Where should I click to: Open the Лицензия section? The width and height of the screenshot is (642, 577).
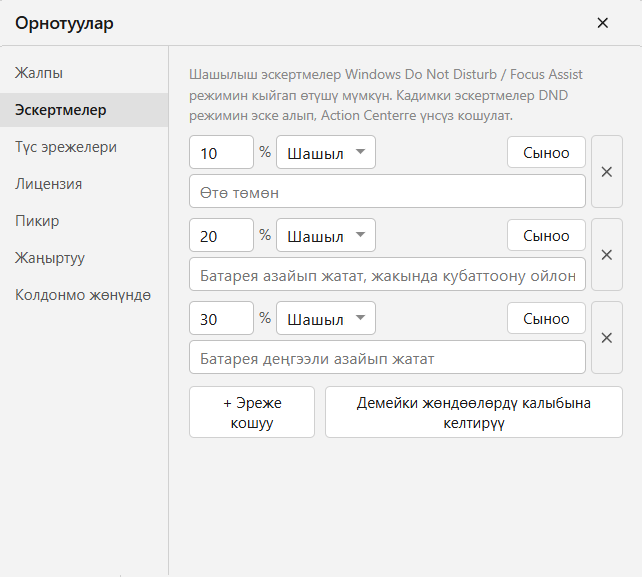pyautogui.click(x=84, y=184)
